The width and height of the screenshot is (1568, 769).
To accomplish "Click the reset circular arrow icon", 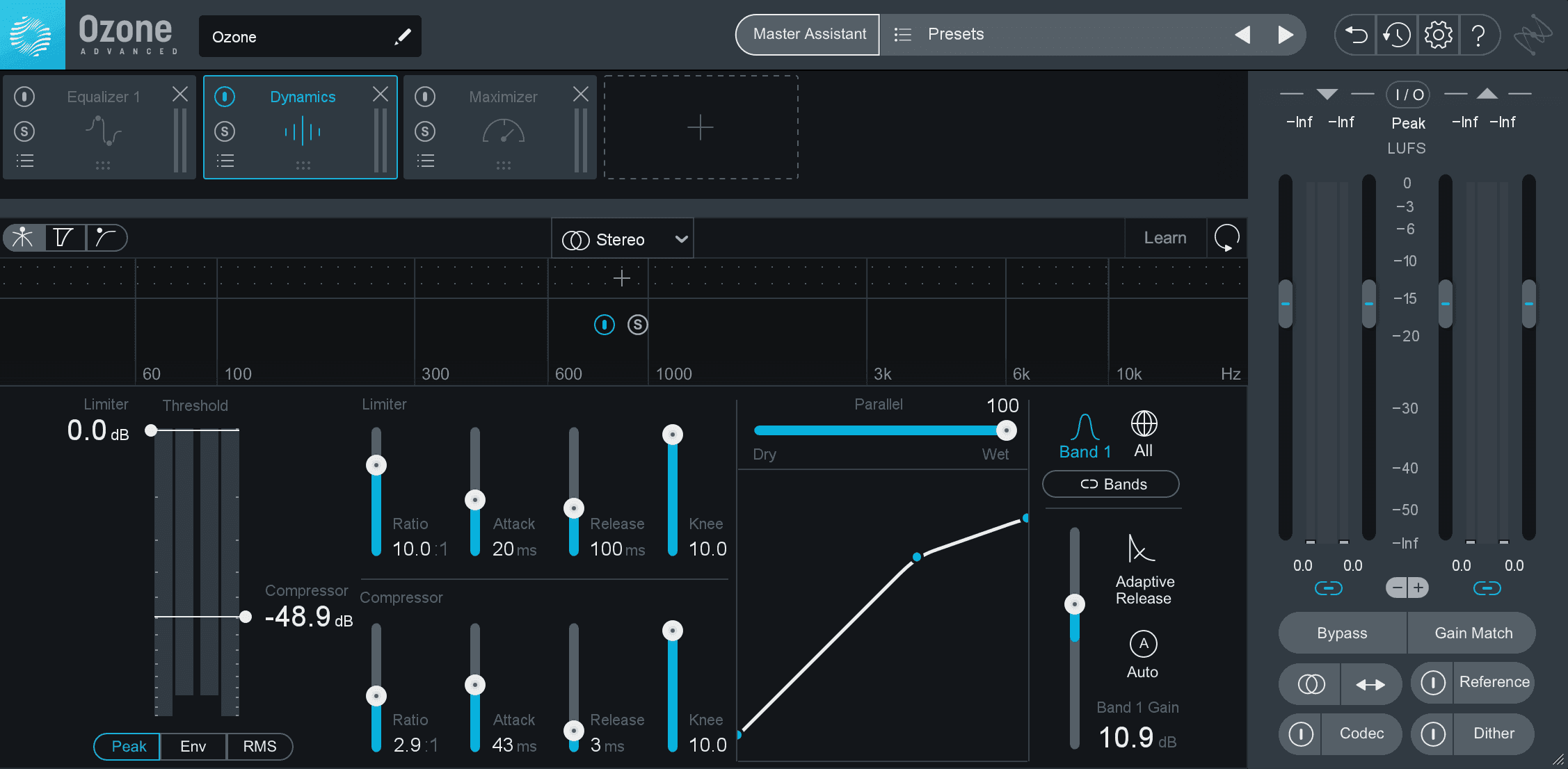I will [1226, 238].
